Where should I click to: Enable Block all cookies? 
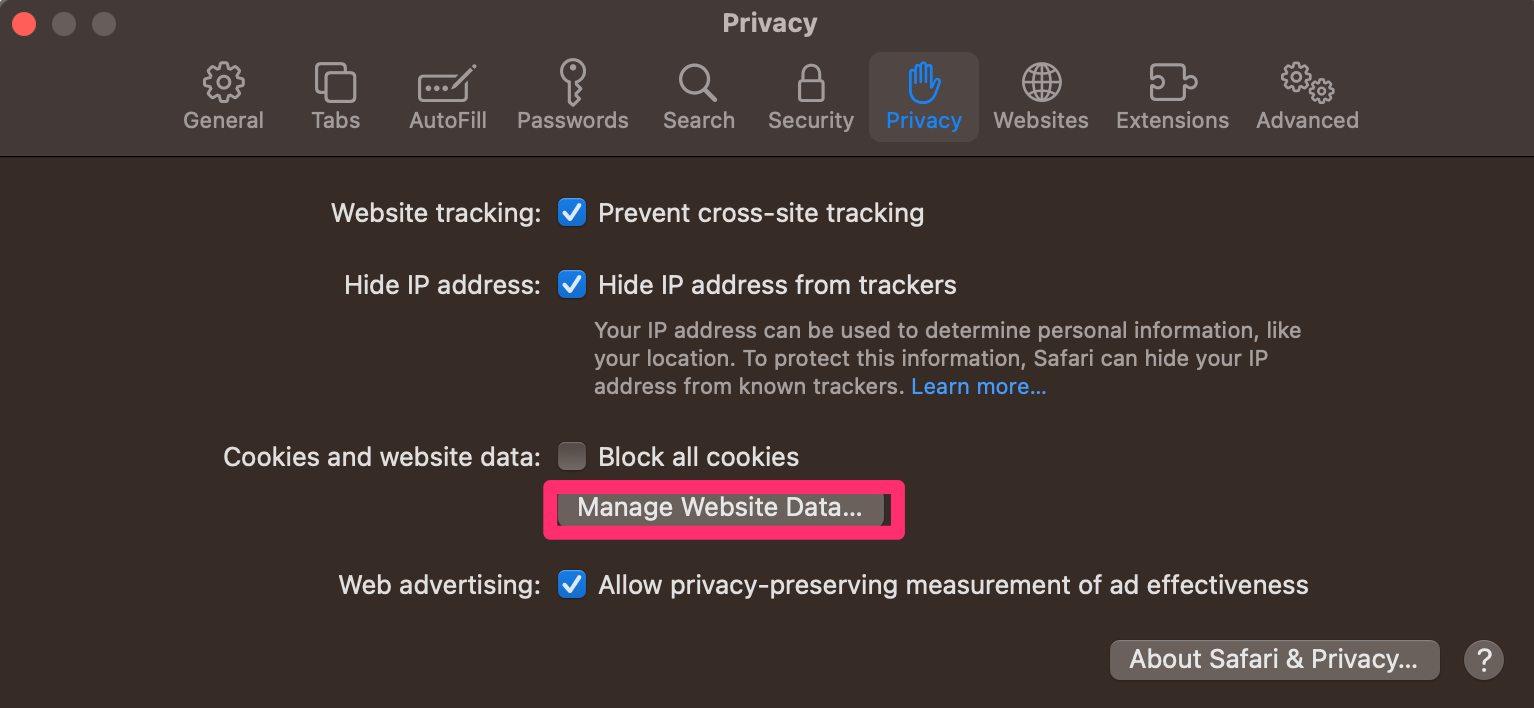pos(571,456)
